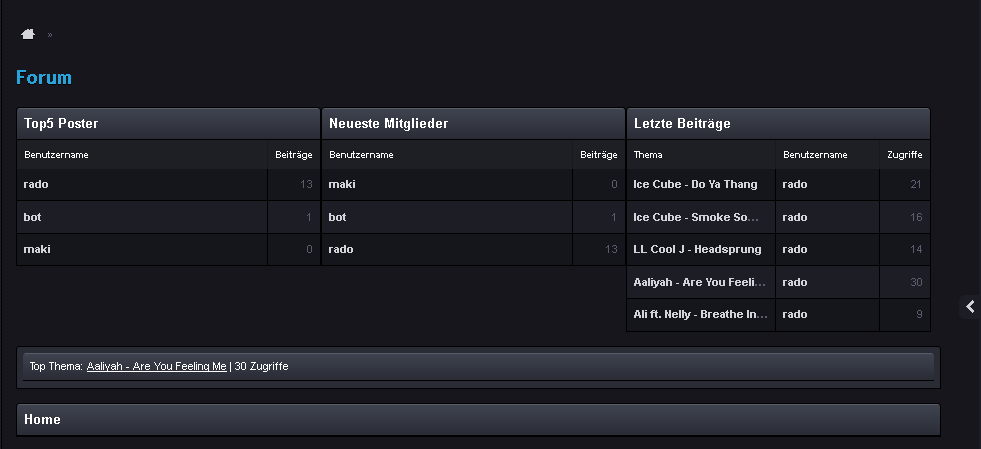Open bot profile in Neueste Mitglieder
The height and width of the screenshot is (449, 981).
pos(337,217)
